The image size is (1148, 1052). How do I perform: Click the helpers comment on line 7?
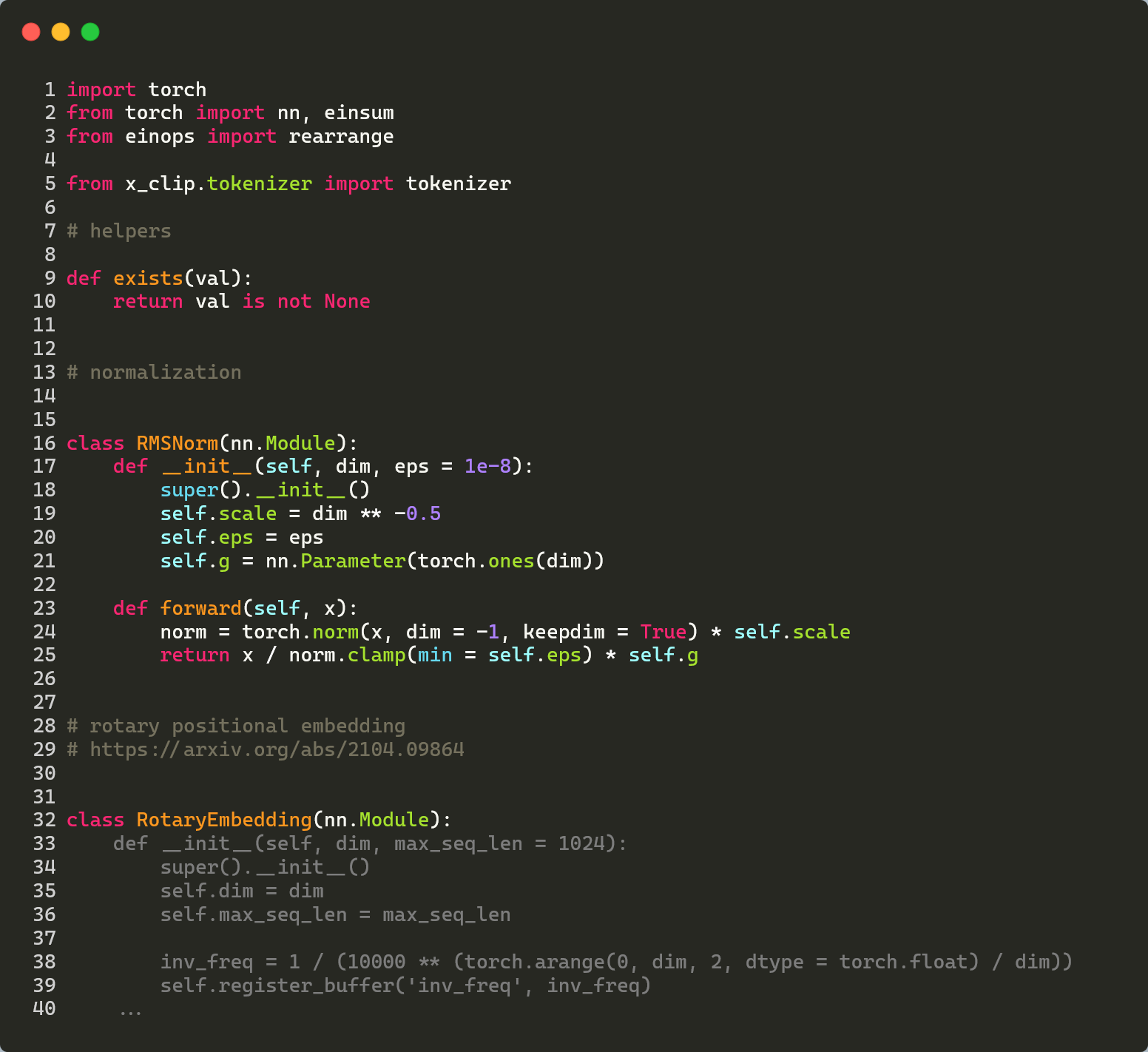click(118, 231)
